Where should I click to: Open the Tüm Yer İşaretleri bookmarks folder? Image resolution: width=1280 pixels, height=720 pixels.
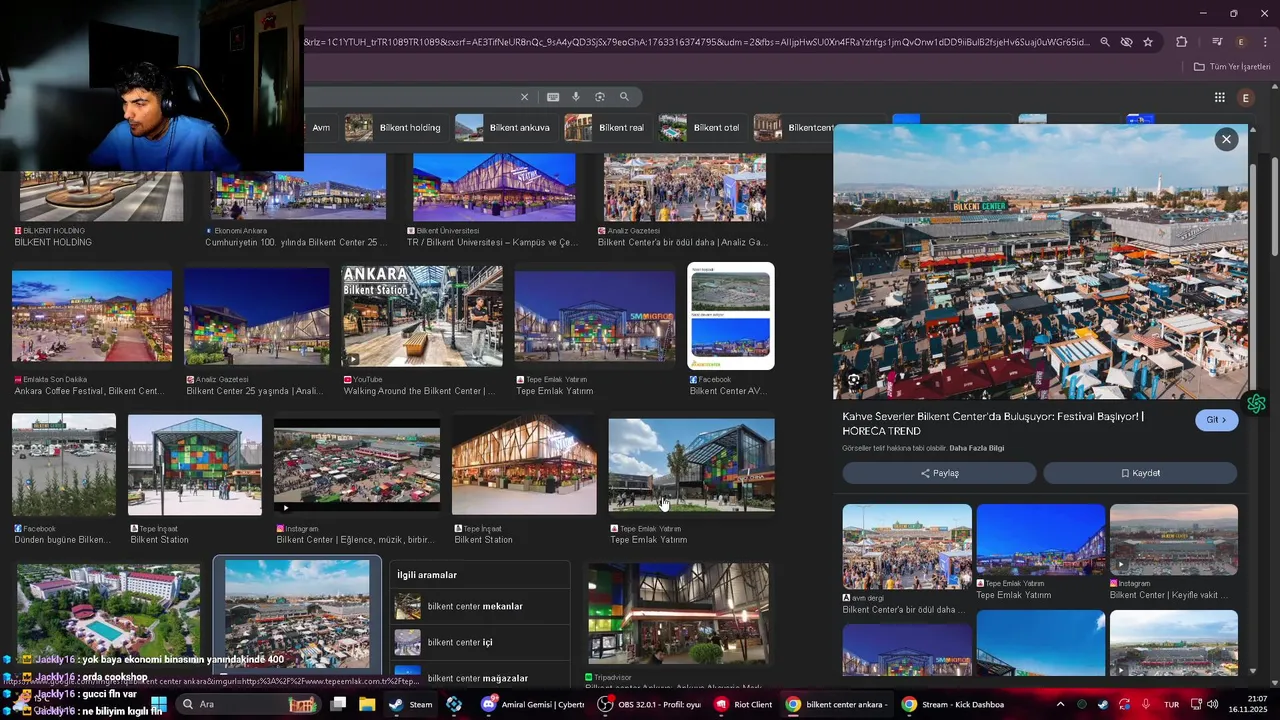(1232, 67)
